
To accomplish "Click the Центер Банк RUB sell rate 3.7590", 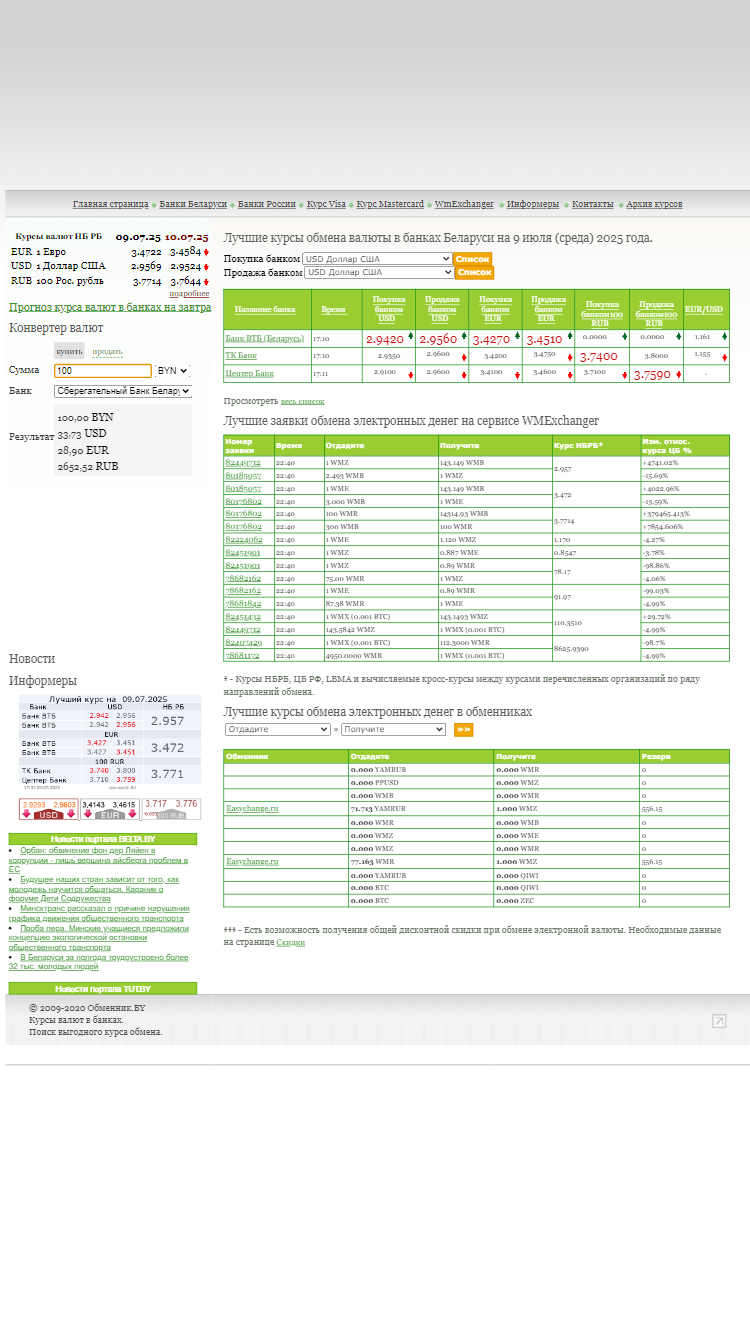I will [x=651, y=375].
